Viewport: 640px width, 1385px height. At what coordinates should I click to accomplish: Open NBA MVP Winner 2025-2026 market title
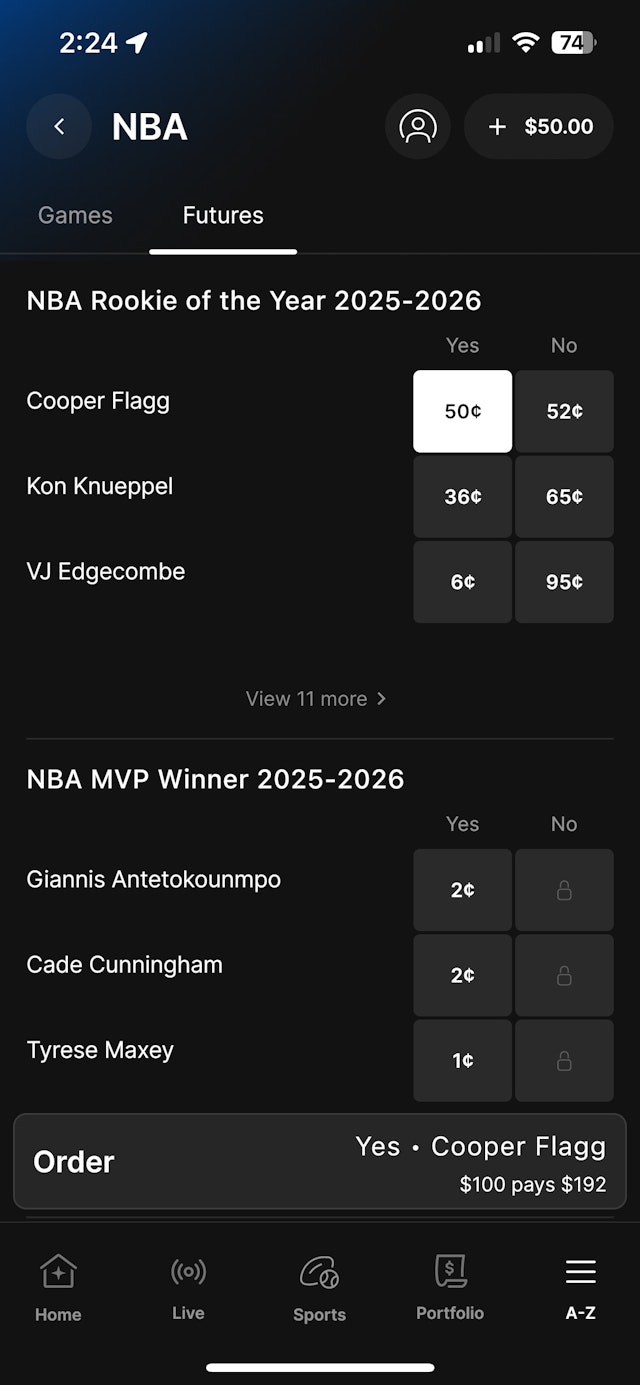point(215,780)
